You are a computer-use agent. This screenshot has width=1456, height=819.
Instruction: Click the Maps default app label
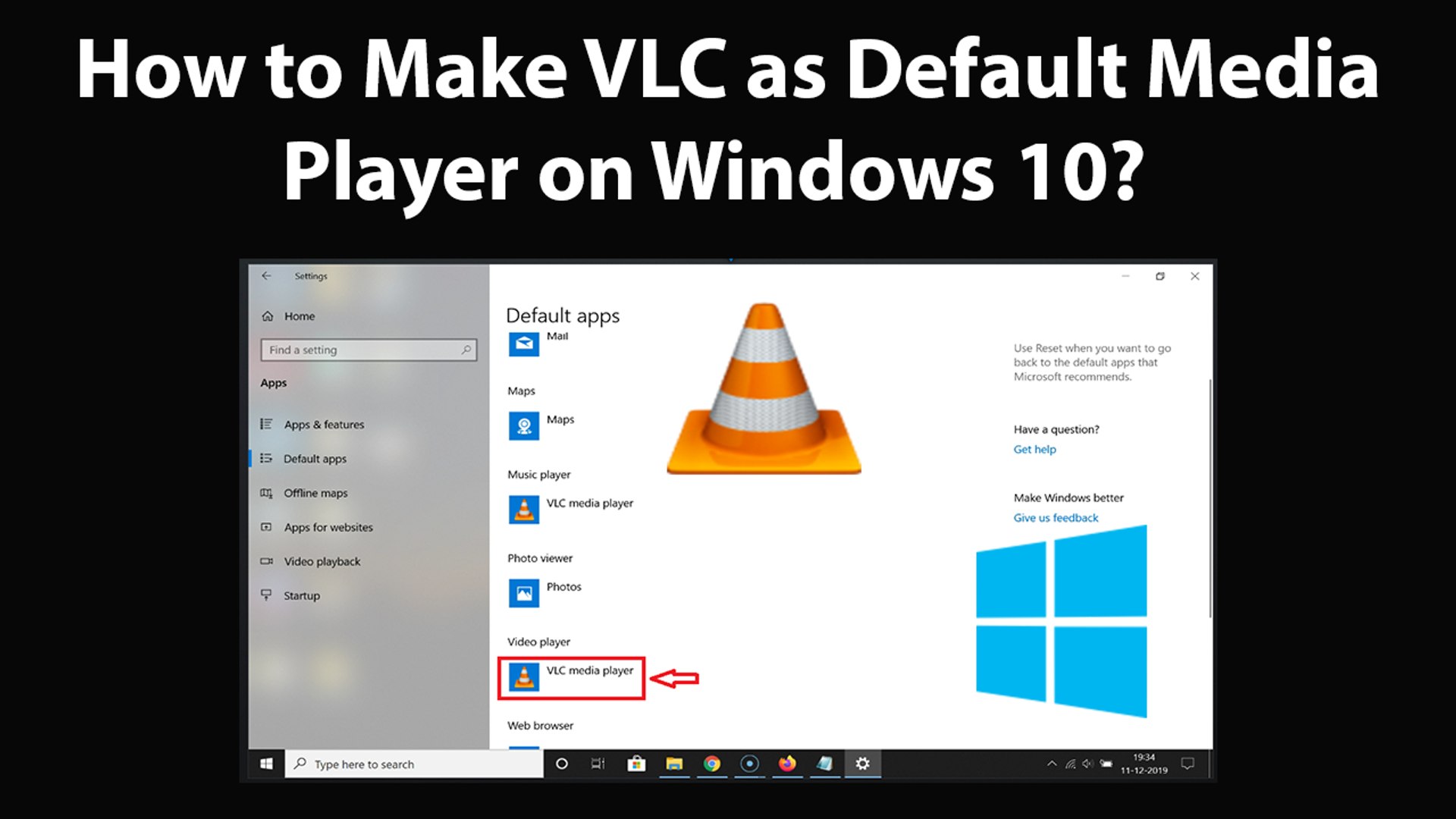(x=560, y=419)
